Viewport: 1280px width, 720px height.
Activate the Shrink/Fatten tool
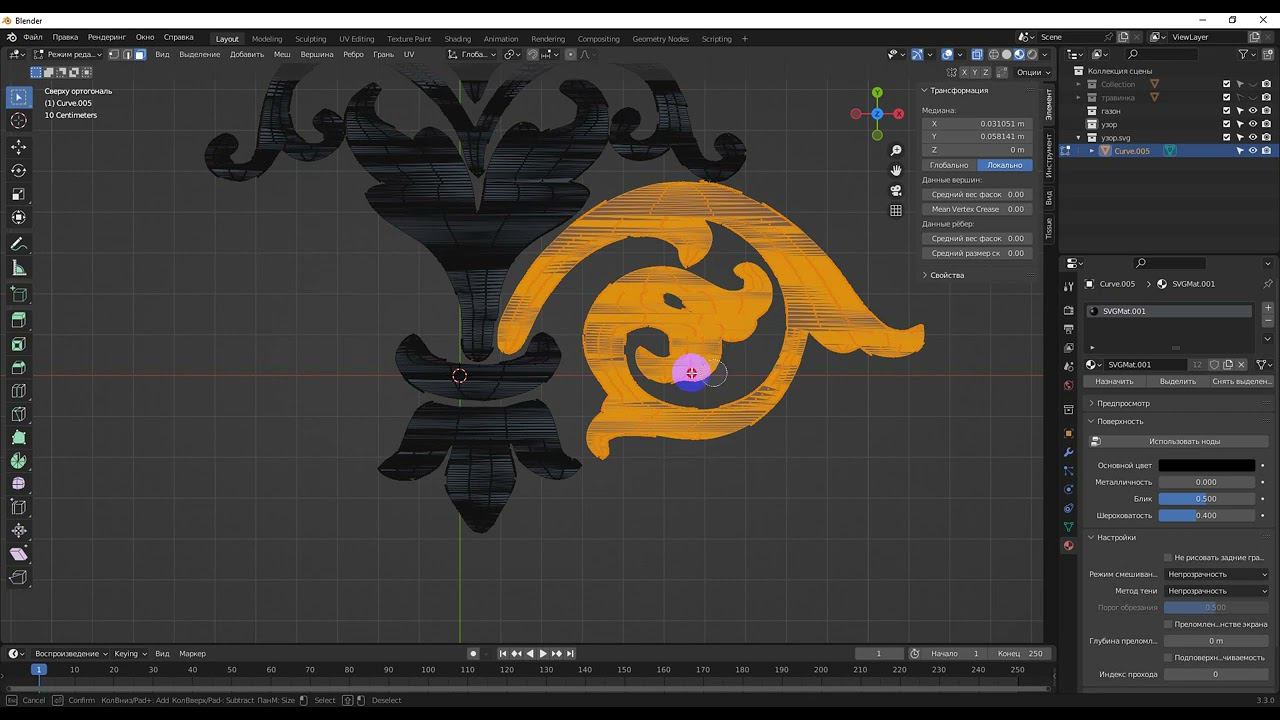point(18,531)
